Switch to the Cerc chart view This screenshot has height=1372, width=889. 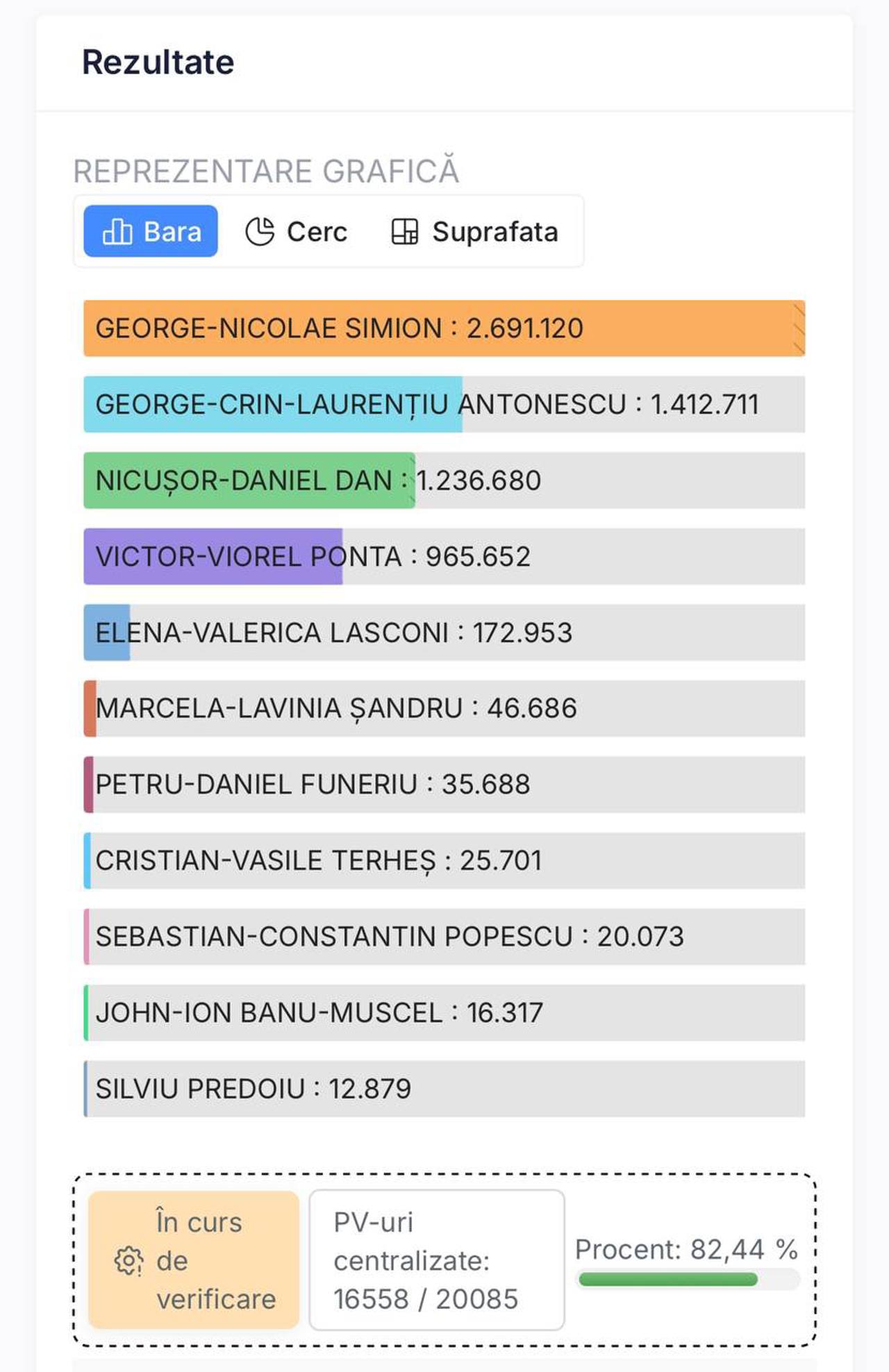[x=297, y=232]
